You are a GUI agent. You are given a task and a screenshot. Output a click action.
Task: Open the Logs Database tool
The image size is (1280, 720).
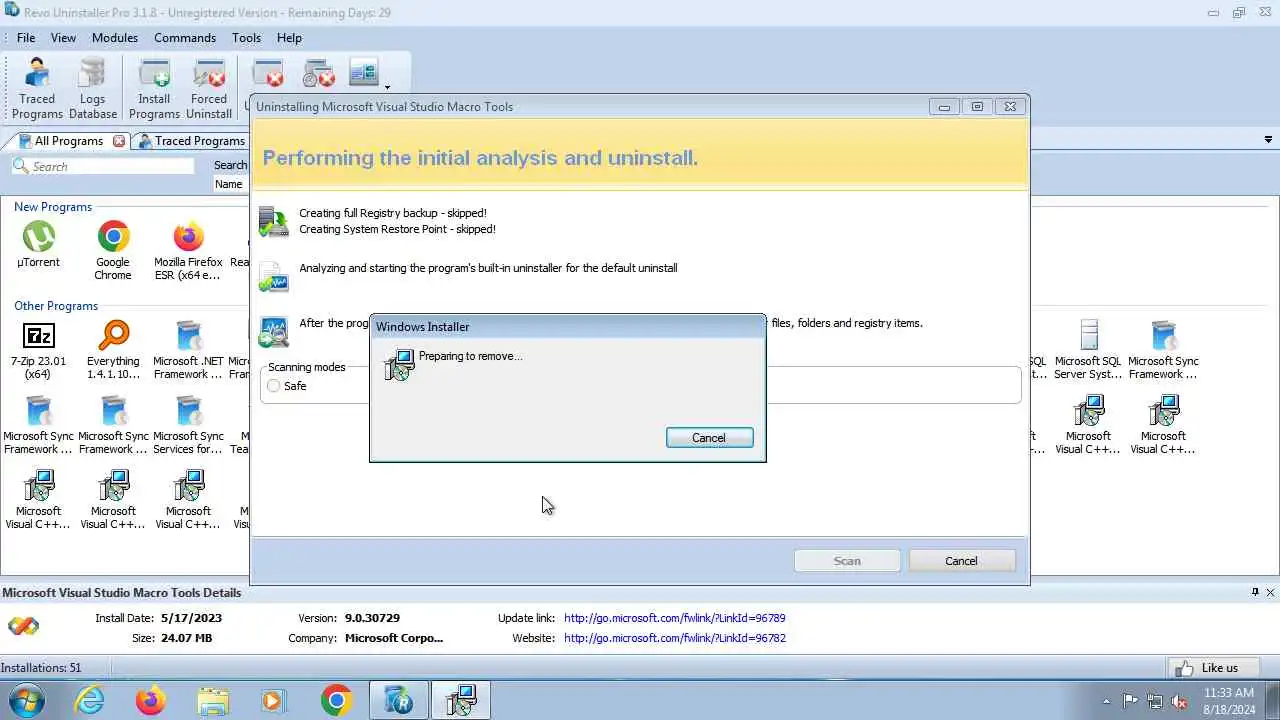(92, 88)
